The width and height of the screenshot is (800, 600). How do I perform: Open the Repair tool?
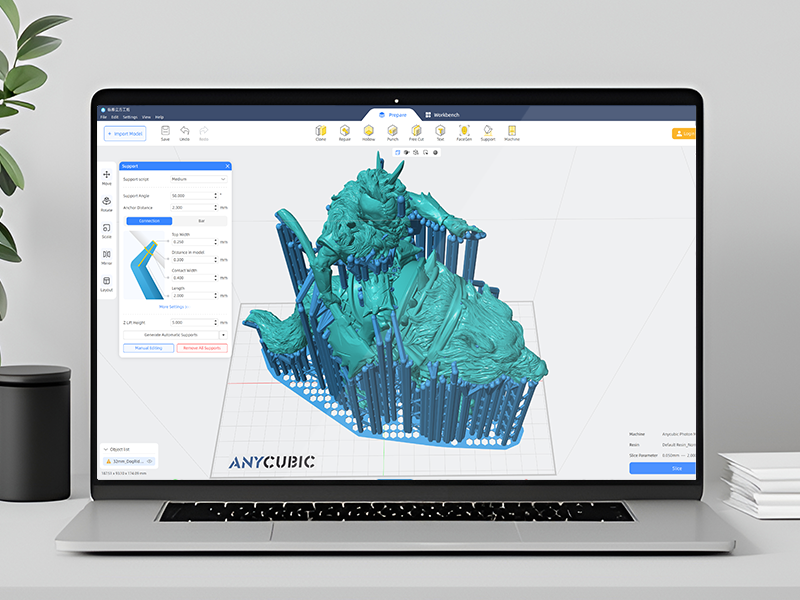coord(345,133)
